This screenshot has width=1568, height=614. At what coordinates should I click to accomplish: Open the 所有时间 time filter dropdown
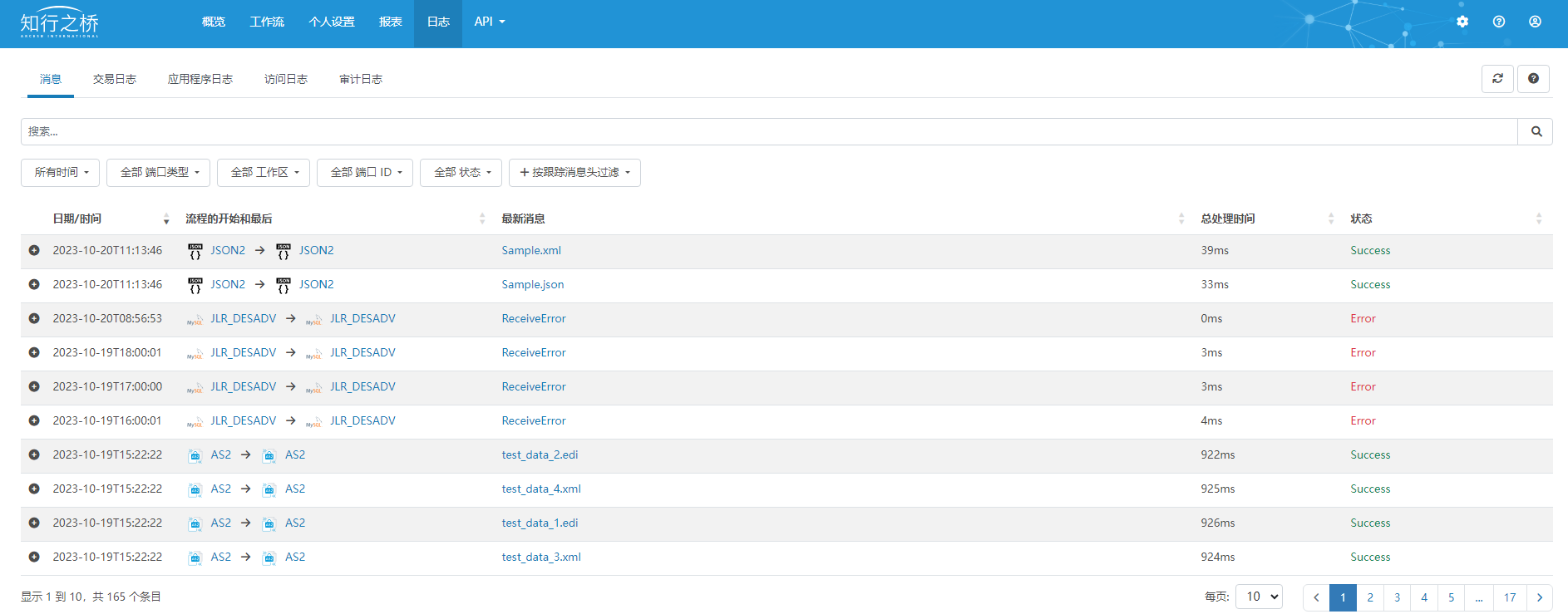click(x=61, y=173)
